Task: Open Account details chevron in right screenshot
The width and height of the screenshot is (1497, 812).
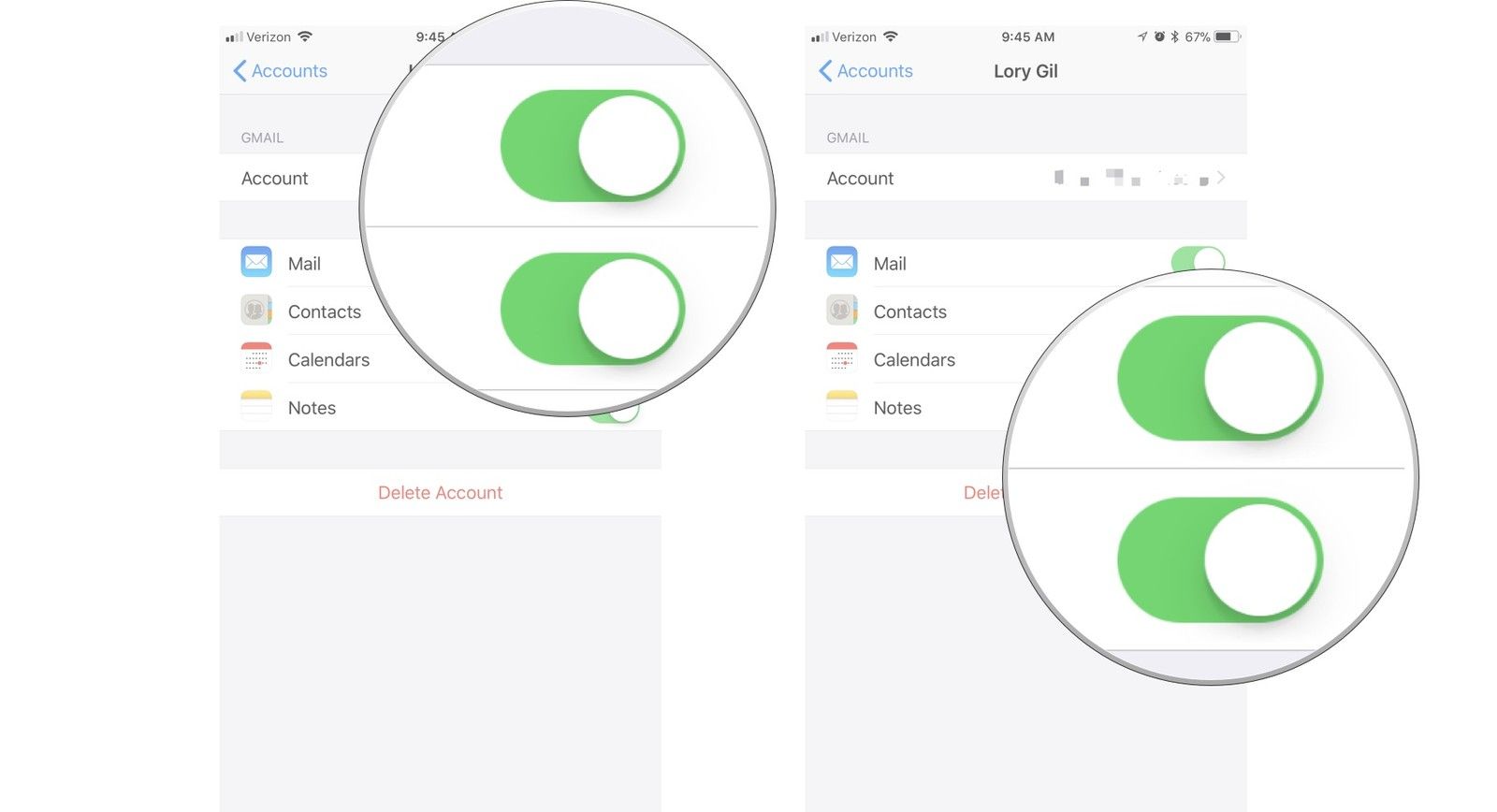Action: 1221,178
